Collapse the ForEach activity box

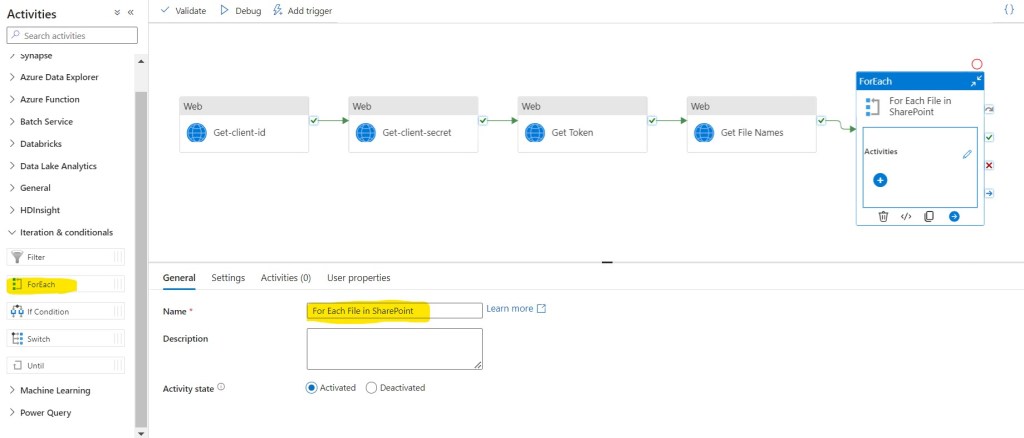click(976, 80)
